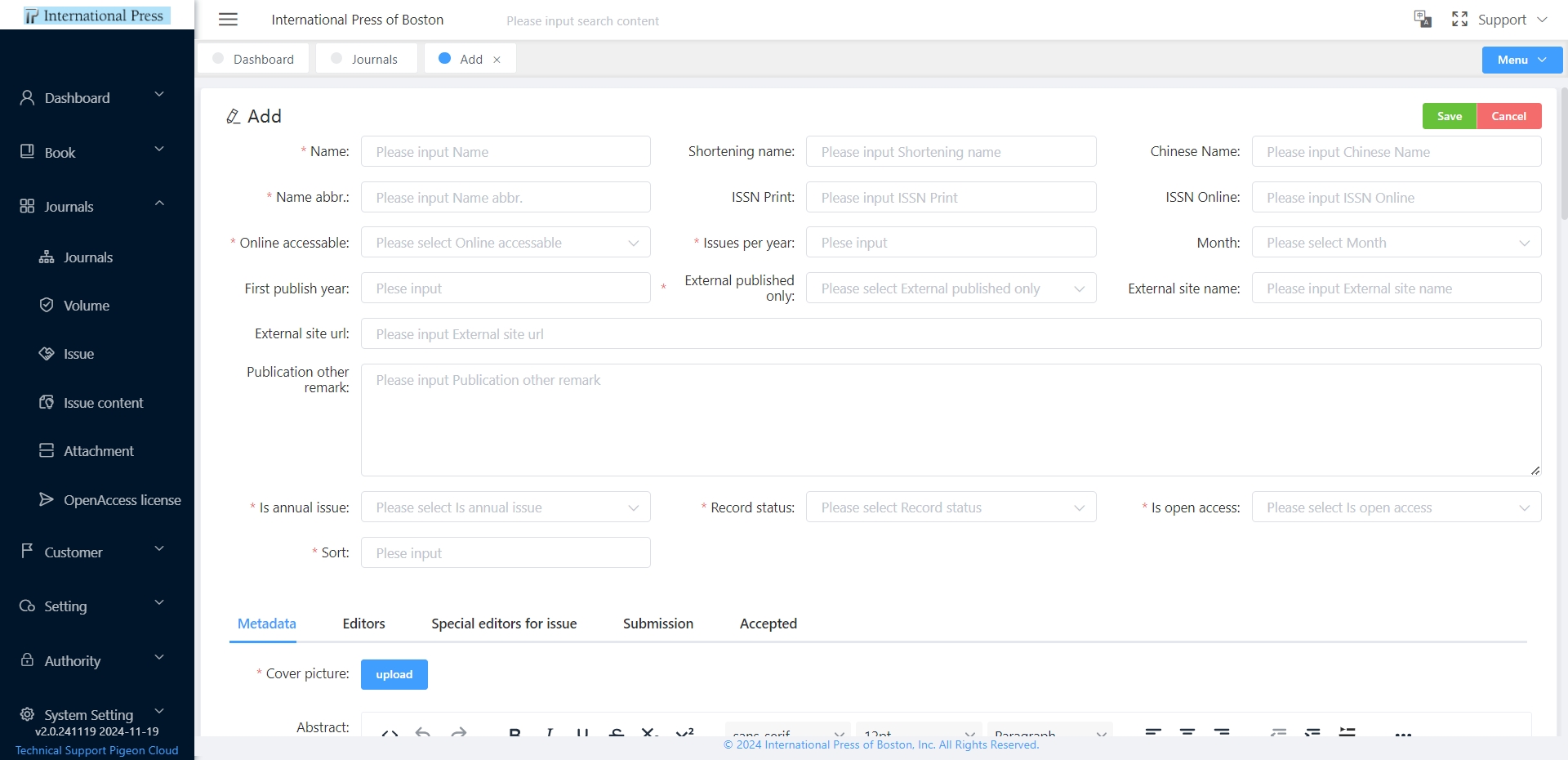Click the International Press logo
Screen dimensions: 1568x760
96,16
